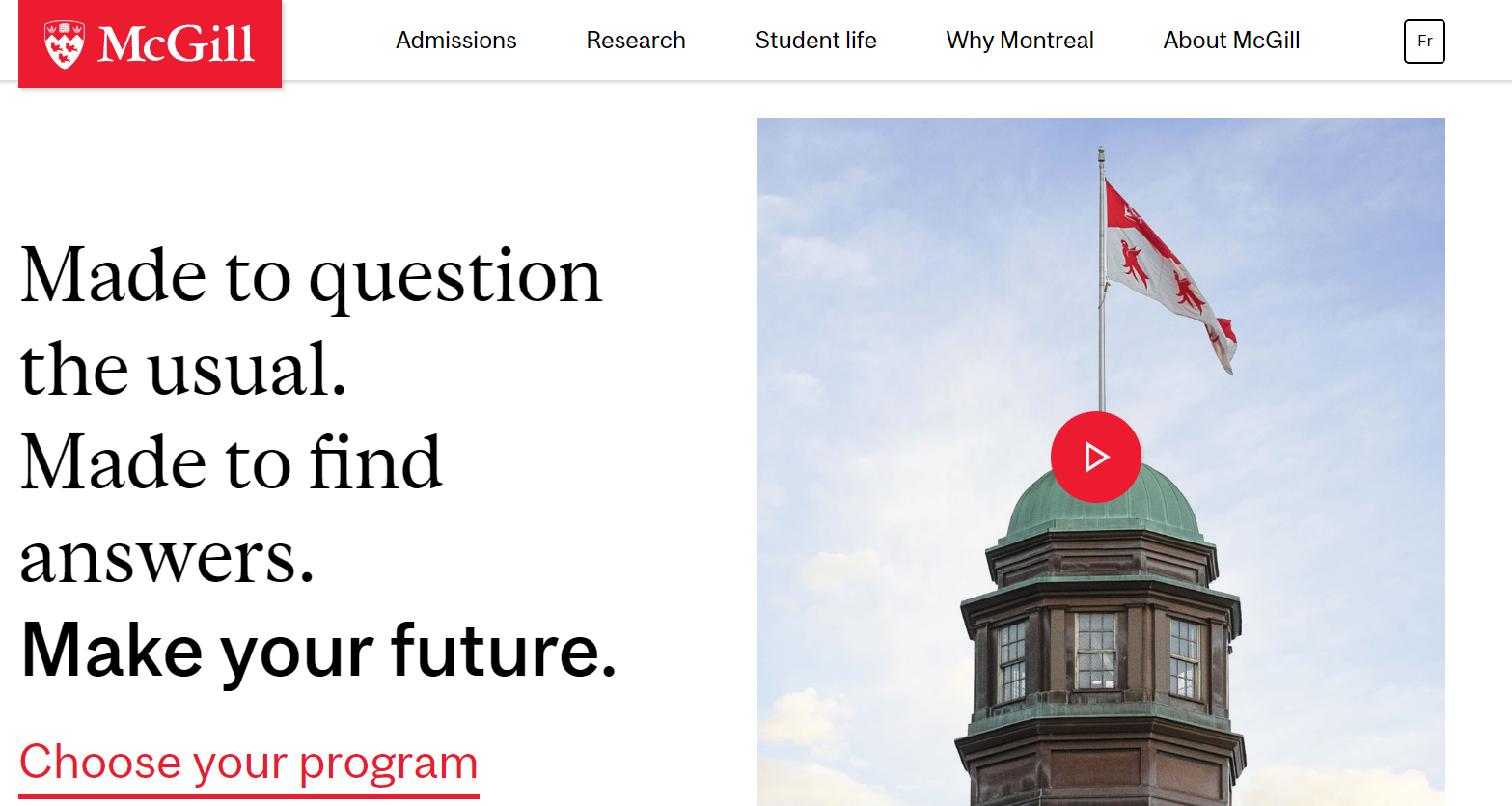Follow the Choose your program link
The height and width of the screenshot is (806, 1512).
[249, 762]
